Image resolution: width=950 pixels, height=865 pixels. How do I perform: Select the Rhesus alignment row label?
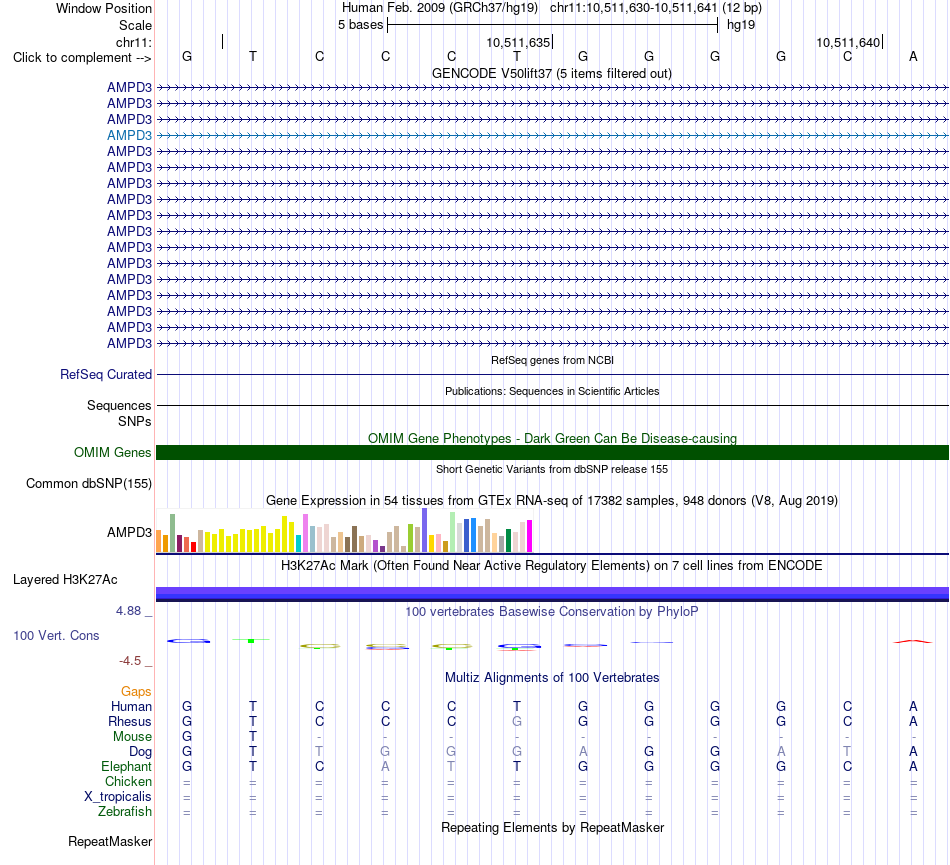point(130,721)
